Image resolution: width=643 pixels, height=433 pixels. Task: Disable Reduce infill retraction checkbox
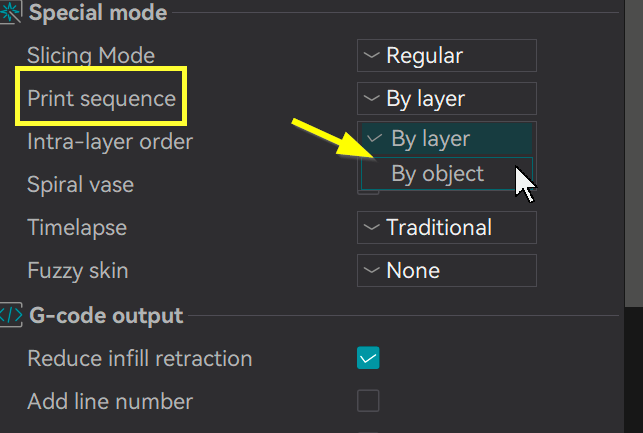368,358
